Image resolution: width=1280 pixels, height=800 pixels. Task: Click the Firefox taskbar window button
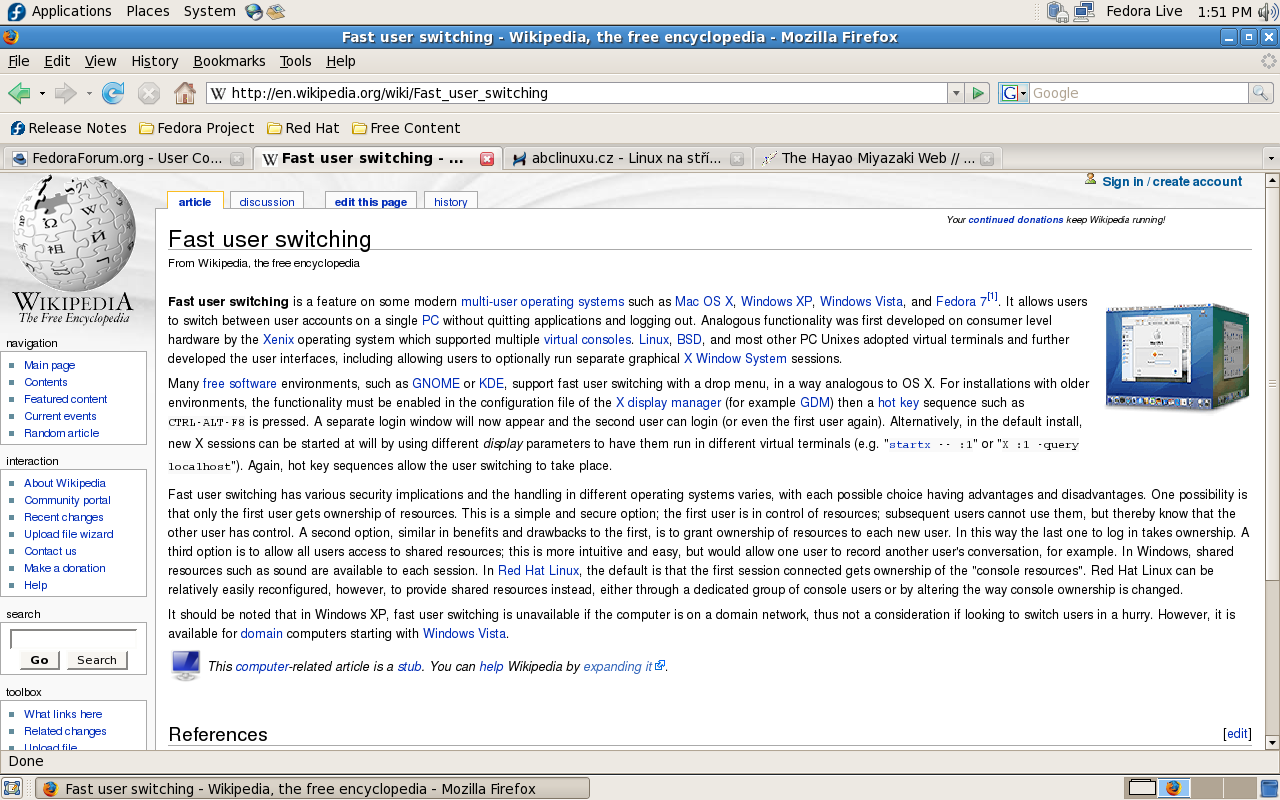coord(312,788)
